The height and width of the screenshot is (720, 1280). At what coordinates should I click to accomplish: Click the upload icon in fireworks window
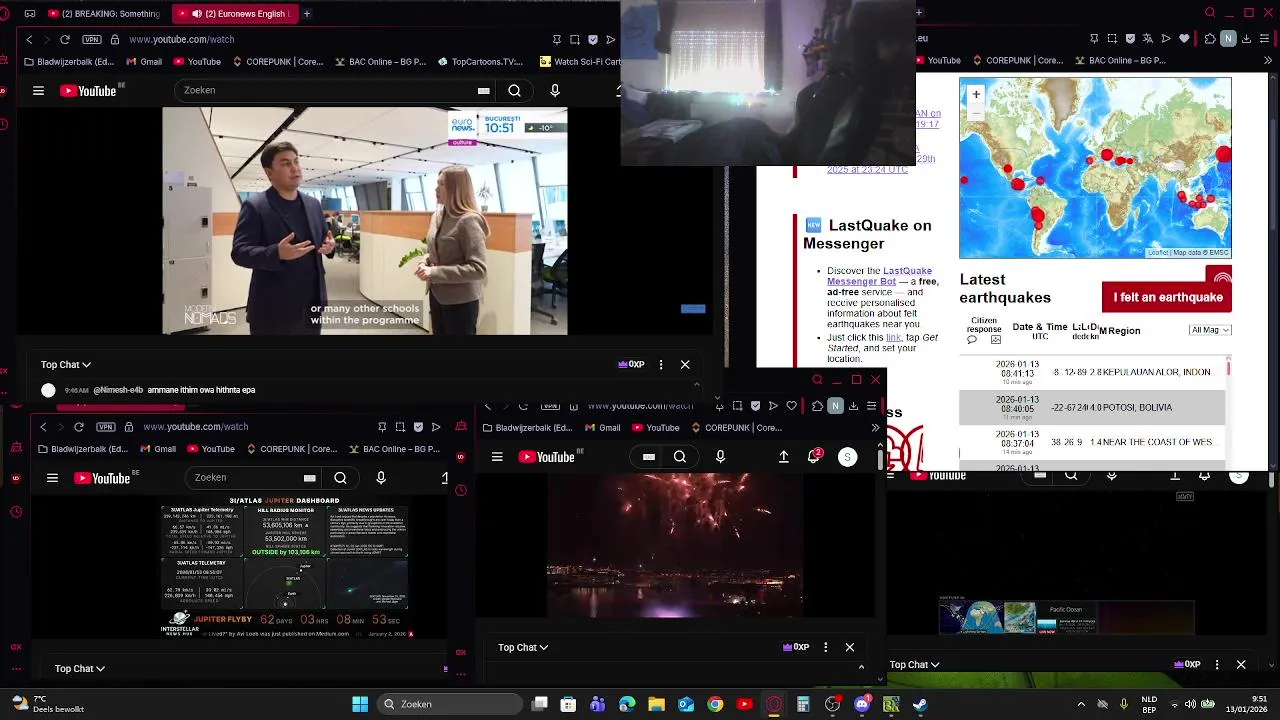784,457
